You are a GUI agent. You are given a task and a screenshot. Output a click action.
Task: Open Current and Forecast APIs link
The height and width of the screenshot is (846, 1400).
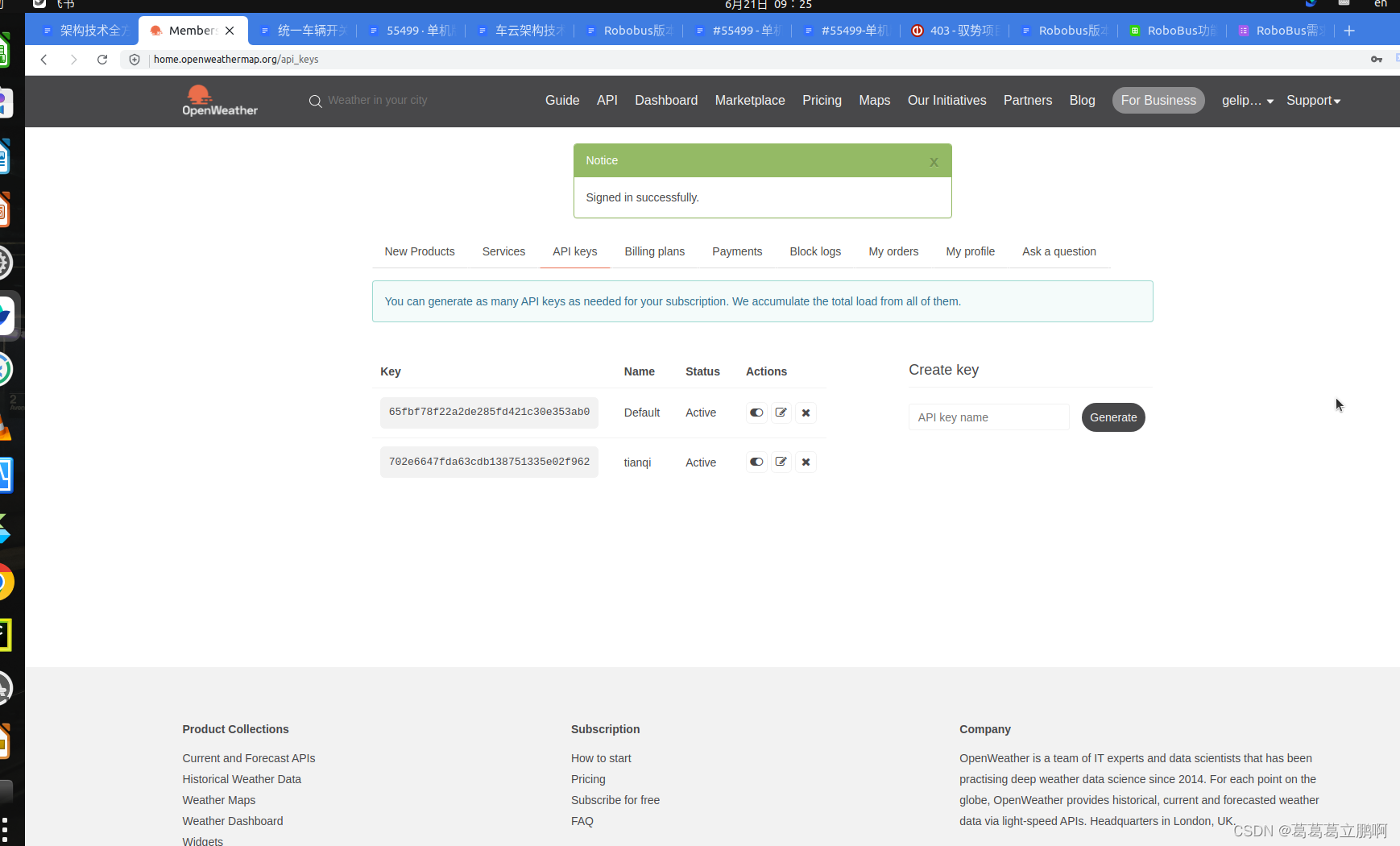(x=249, y=758)
